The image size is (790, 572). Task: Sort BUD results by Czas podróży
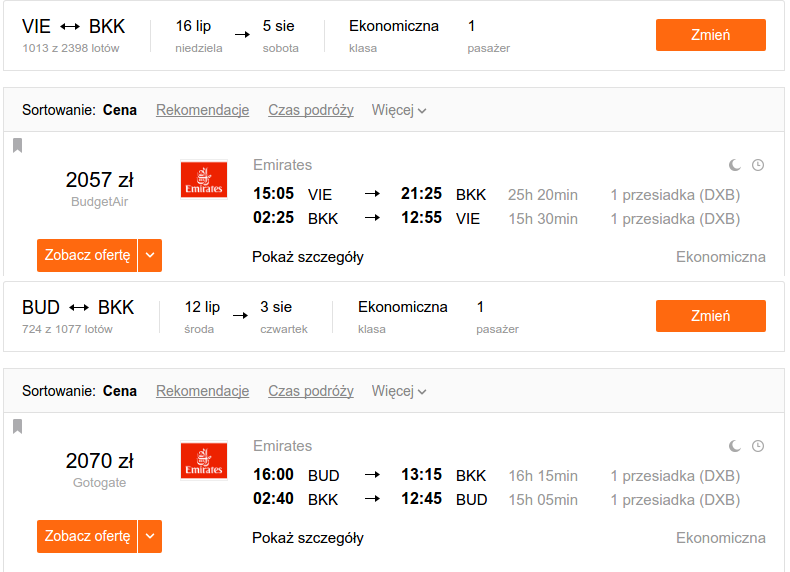311,391
